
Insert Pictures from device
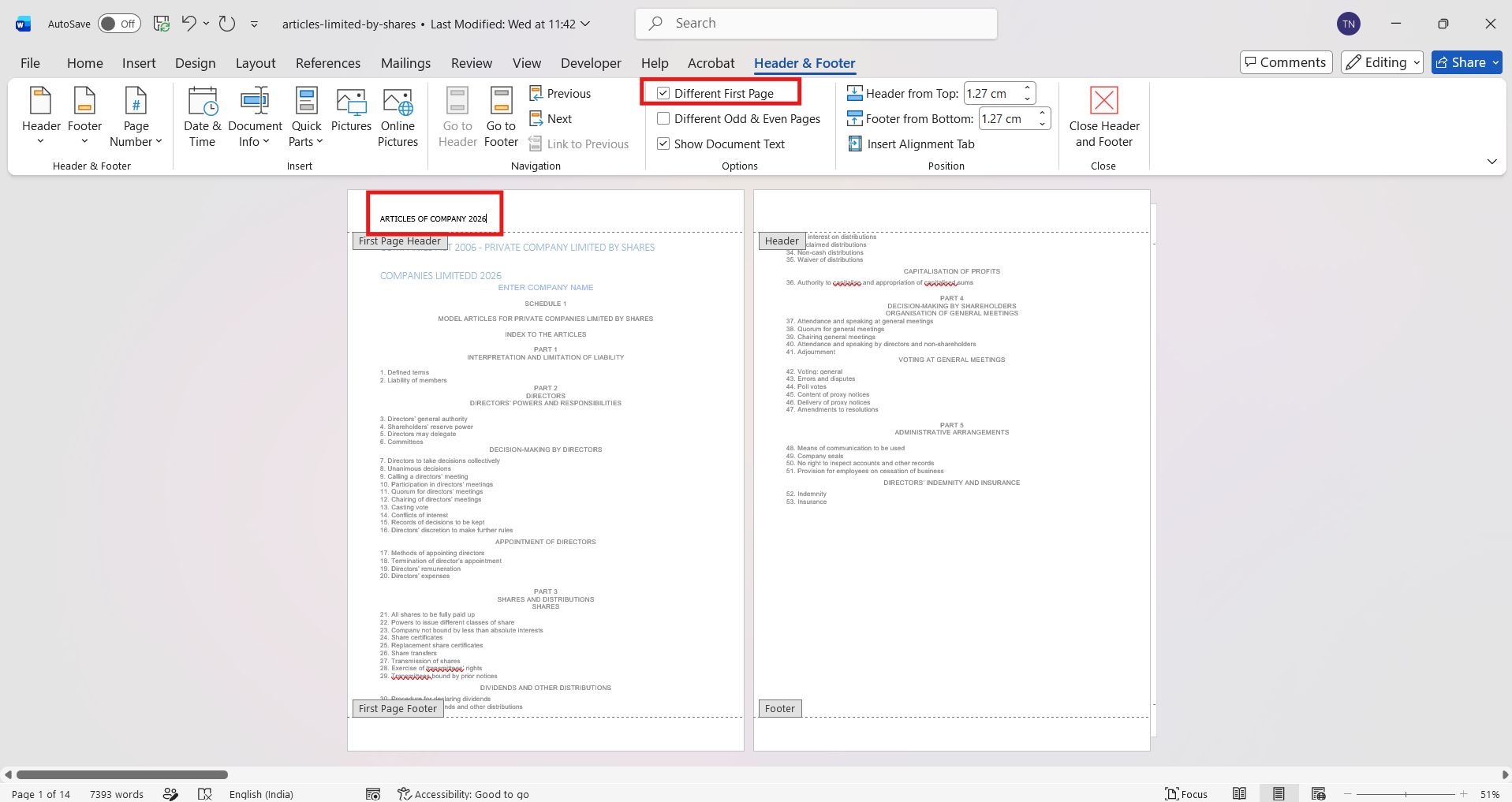click(x=351, y=110)
